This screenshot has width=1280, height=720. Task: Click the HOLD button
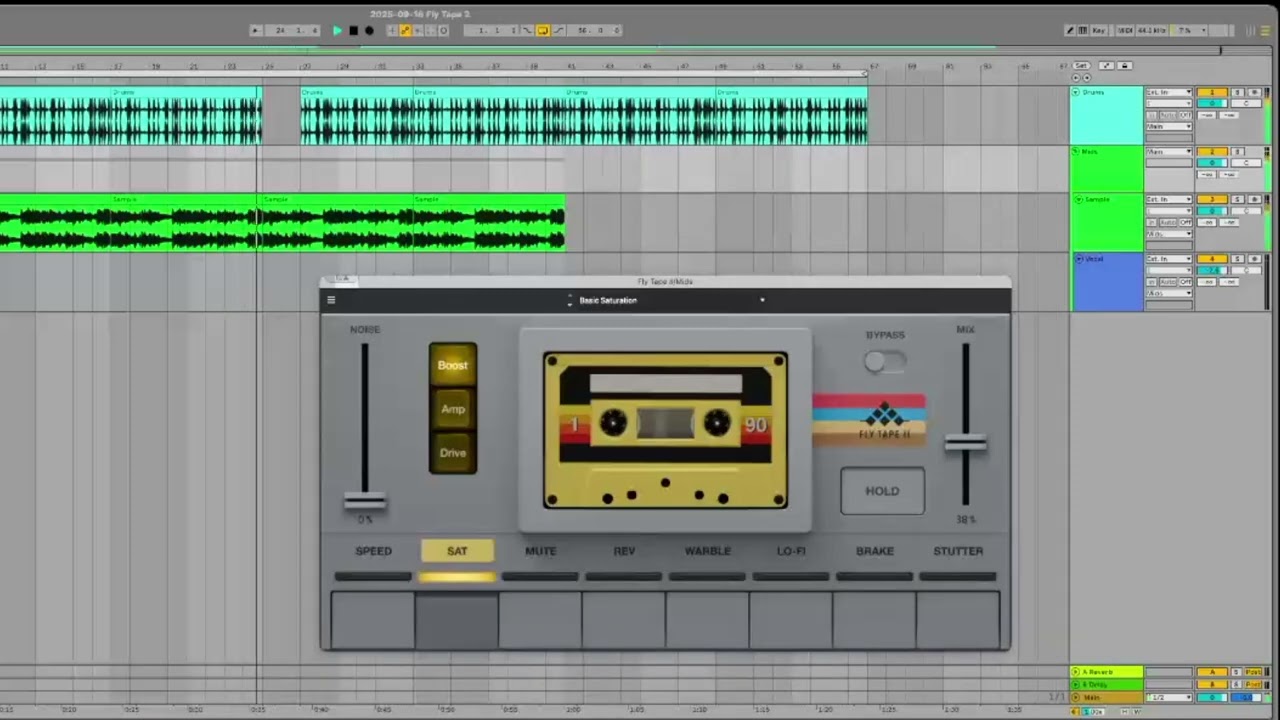click(882, 491)
